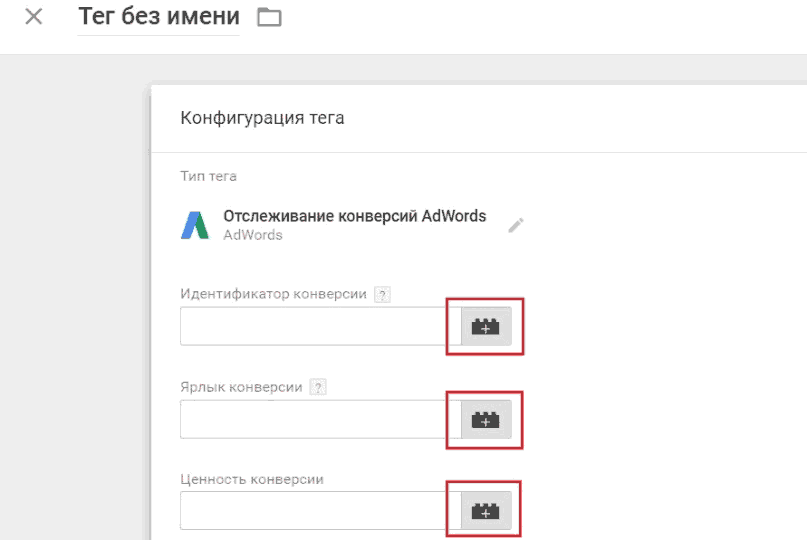Viewport: 807px width, 540px height.
Task: Edit tag type with pencil icon
Action: pos(516,225)
